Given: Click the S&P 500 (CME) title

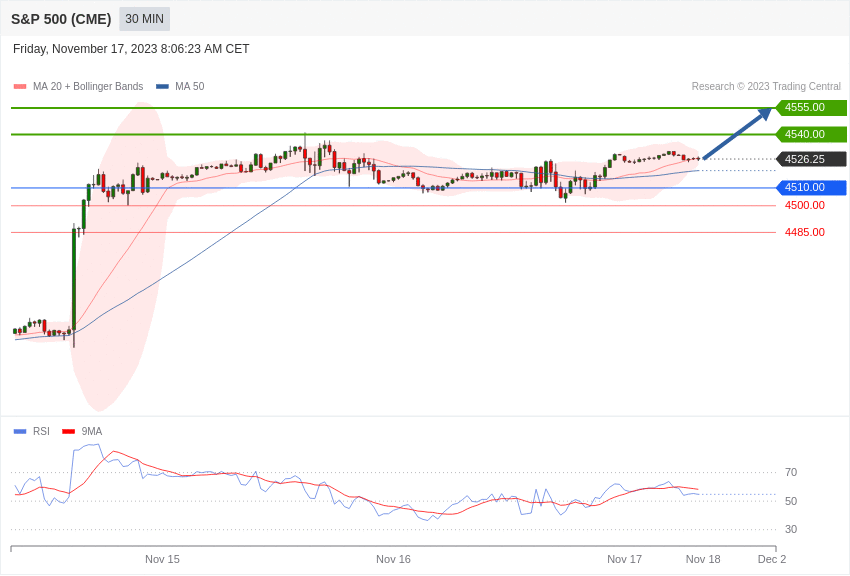Looking at the screenshot, I should click(61, 20).
